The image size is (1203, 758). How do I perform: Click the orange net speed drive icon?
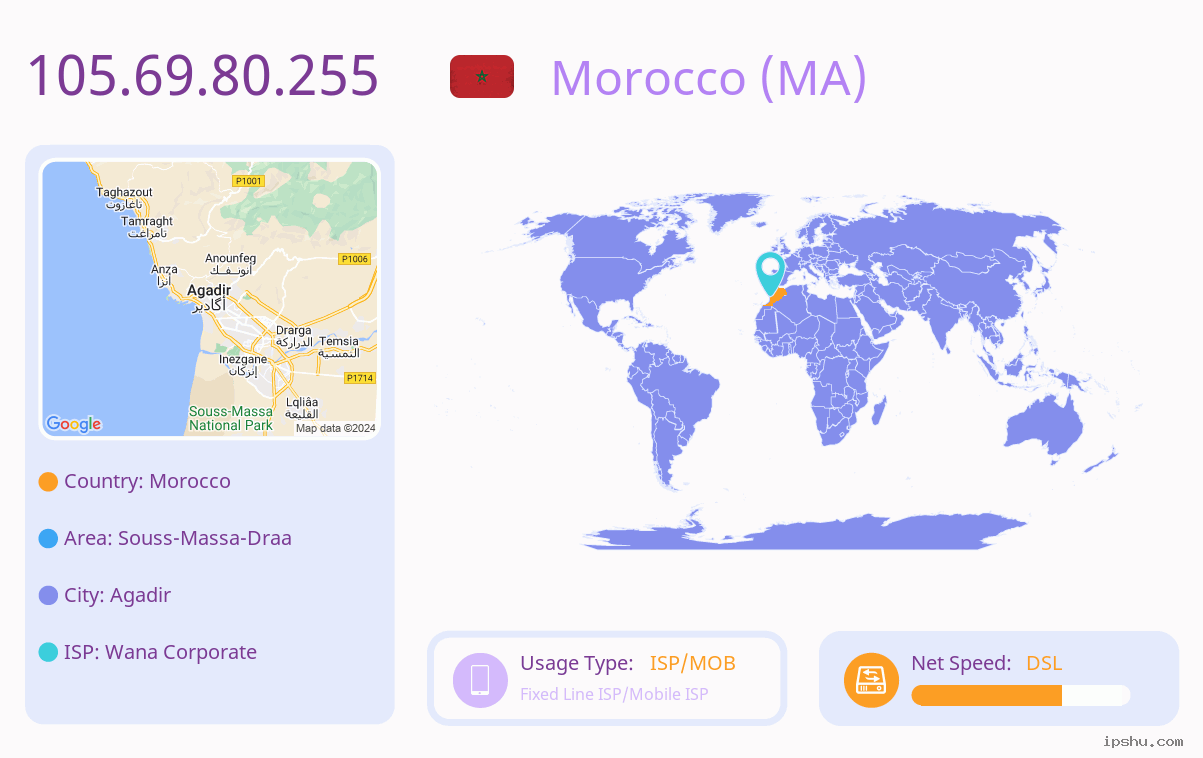pyautogui.click(x=871, y=679)
